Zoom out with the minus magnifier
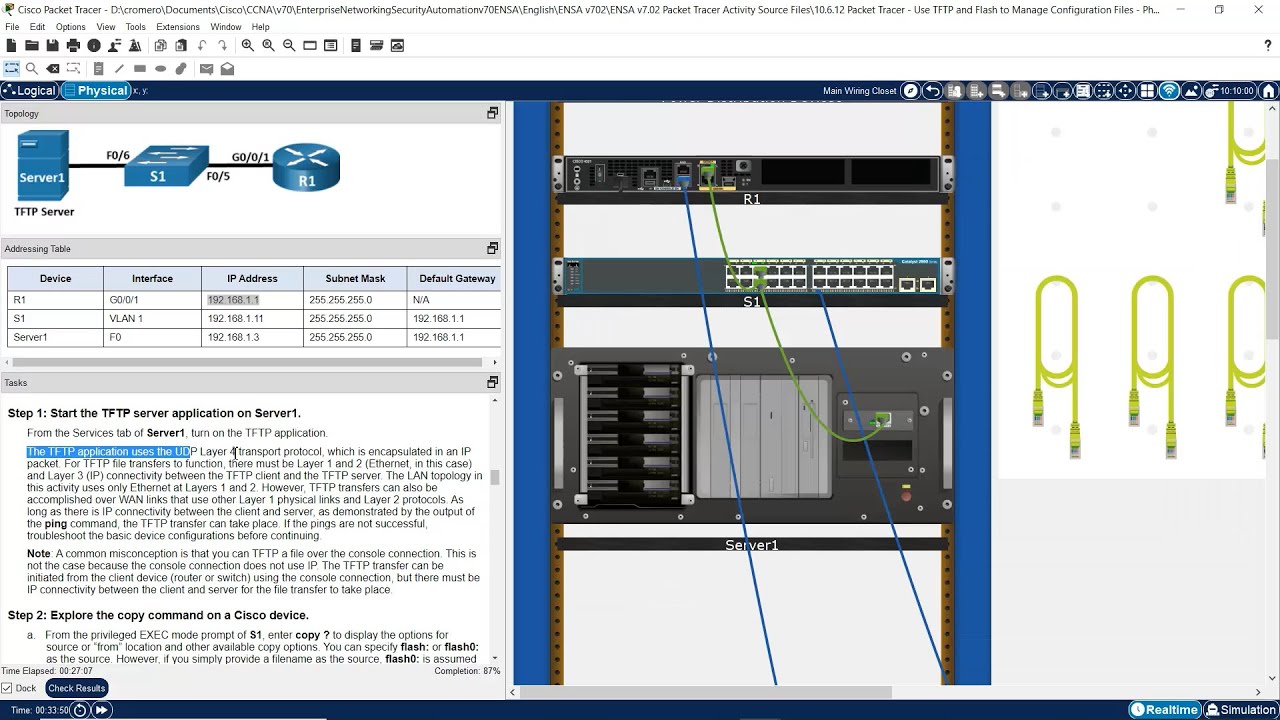The width and height of the screenshot is (1280, 720). [289, 46]
